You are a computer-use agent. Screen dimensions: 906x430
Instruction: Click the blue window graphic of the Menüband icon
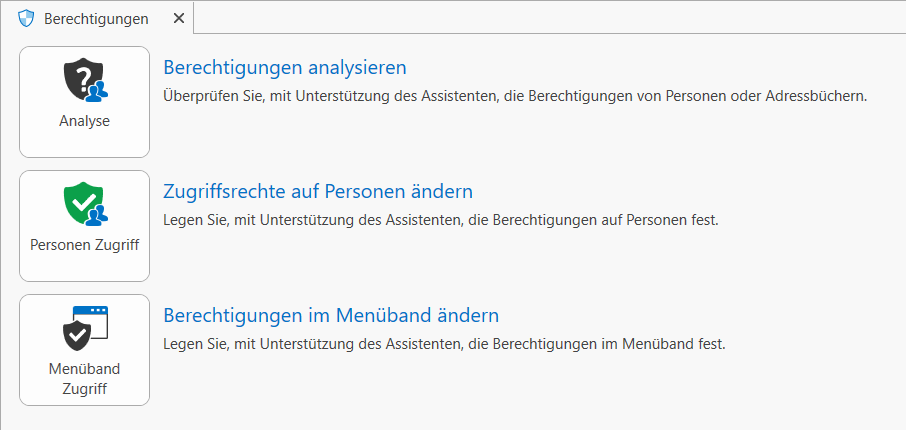coord(92,321)
